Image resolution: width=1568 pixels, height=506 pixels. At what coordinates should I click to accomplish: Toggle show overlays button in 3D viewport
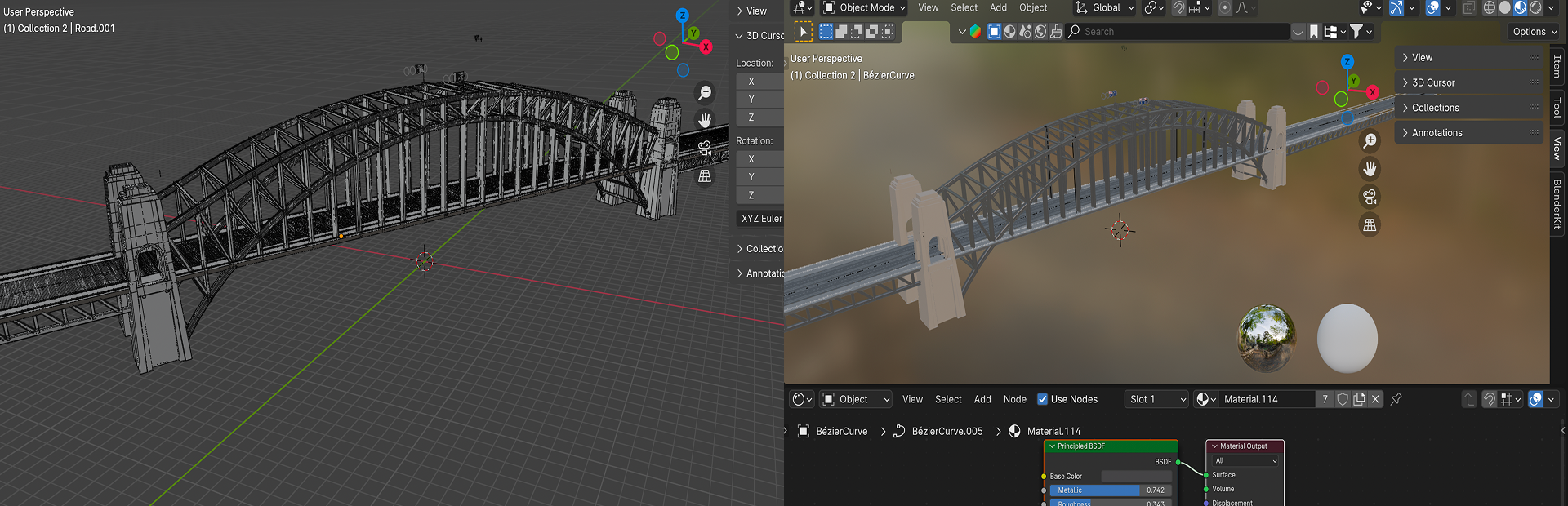point(1432,8)
